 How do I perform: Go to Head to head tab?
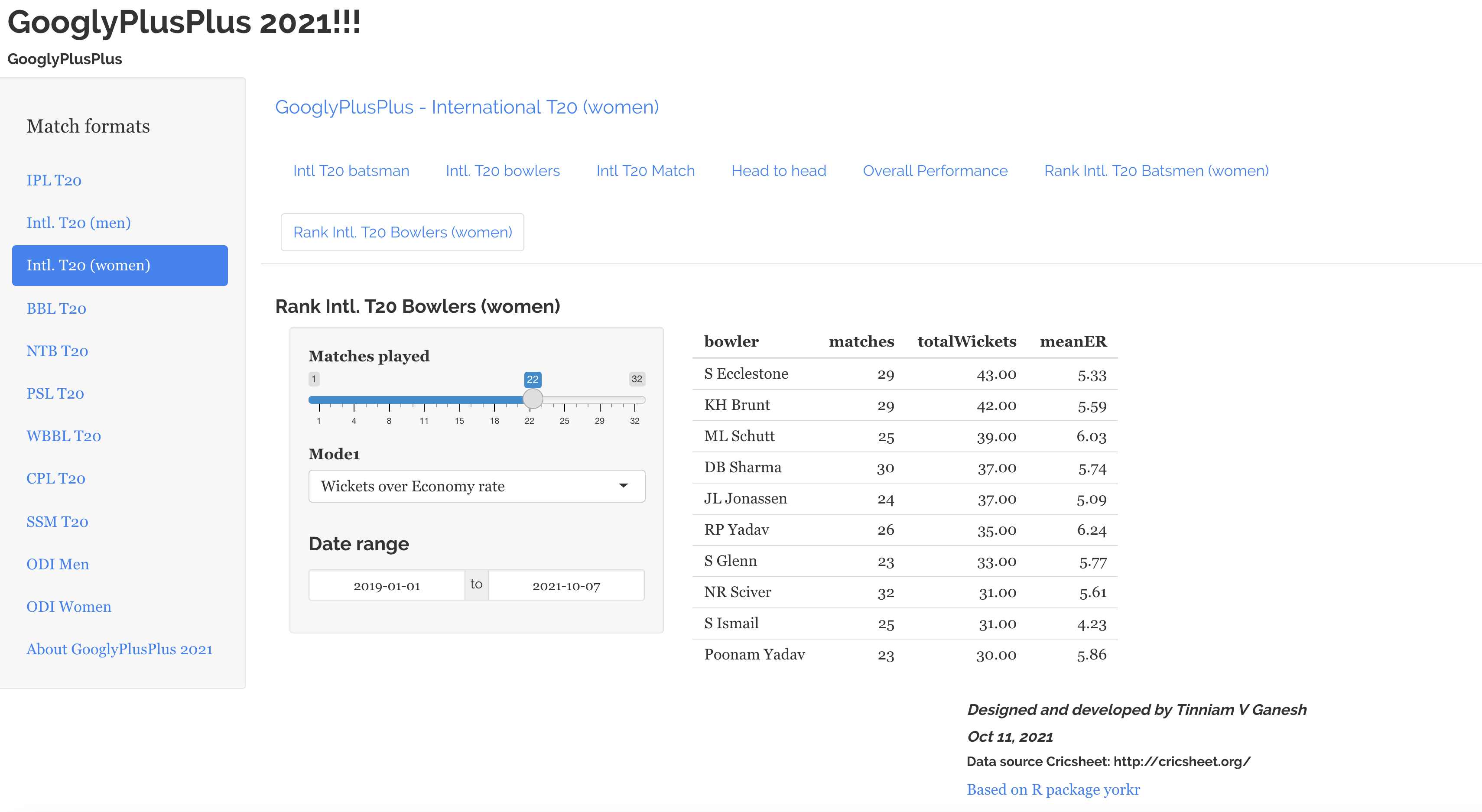point(778,171)
